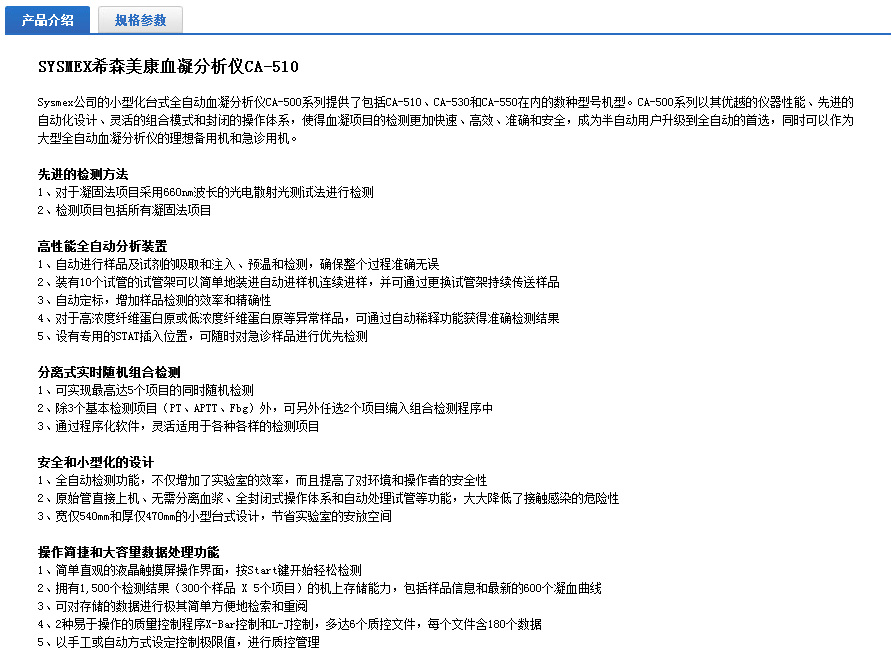This screenshot has width=892, height=657.
Task: Switch to the 规格参数 tab
Action: (x=140, y=19)
